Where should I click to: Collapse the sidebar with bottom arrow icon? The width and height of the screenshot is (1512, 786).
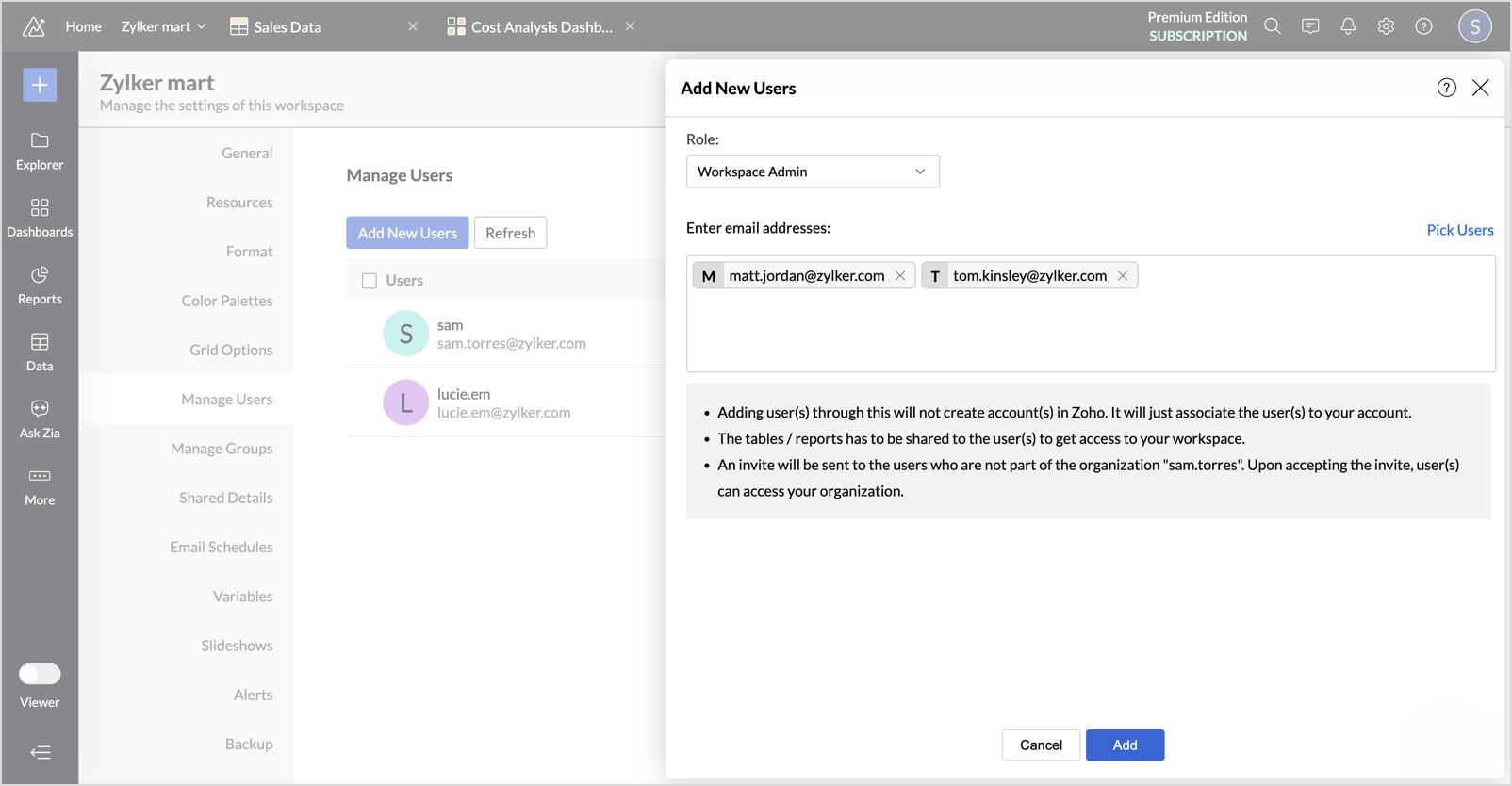(x=40, y=752)
